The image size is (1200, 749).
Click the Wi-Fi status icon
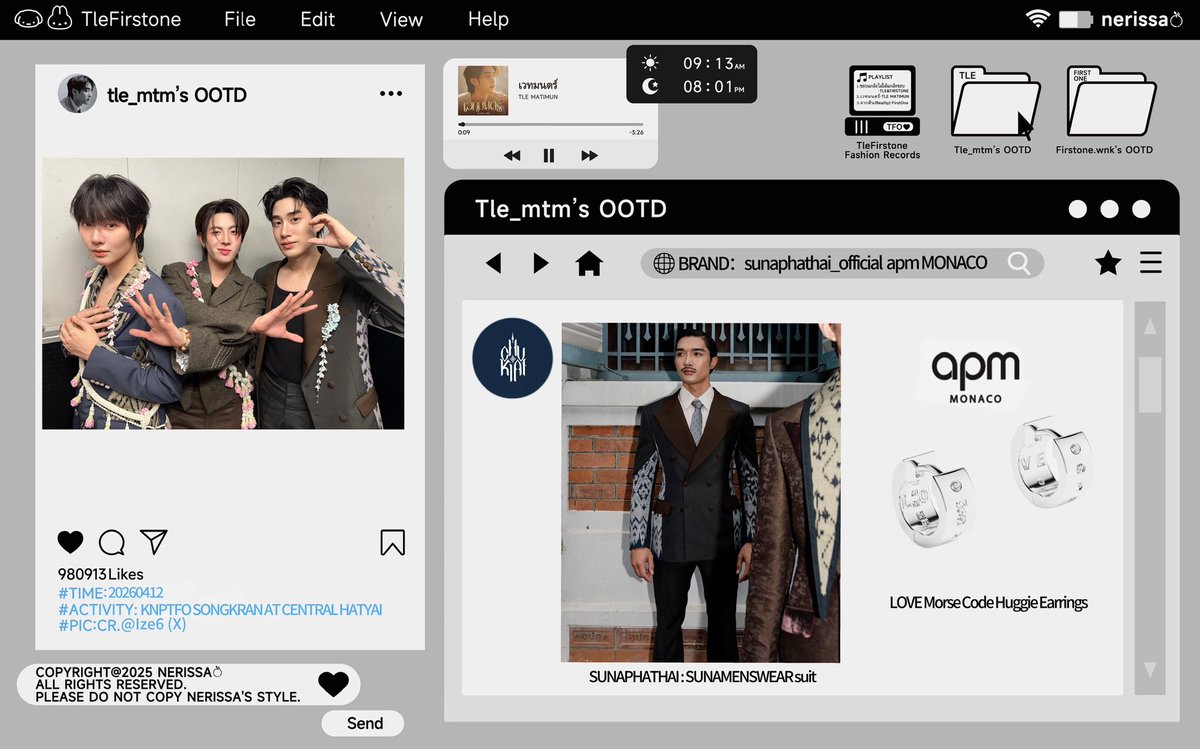(1037, 19)
